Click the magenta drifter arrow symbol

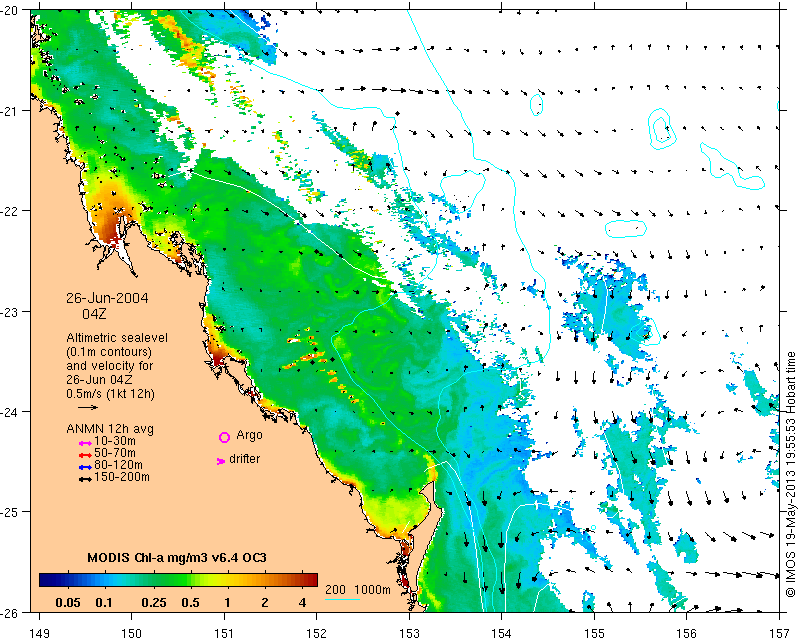click(220, 461)
